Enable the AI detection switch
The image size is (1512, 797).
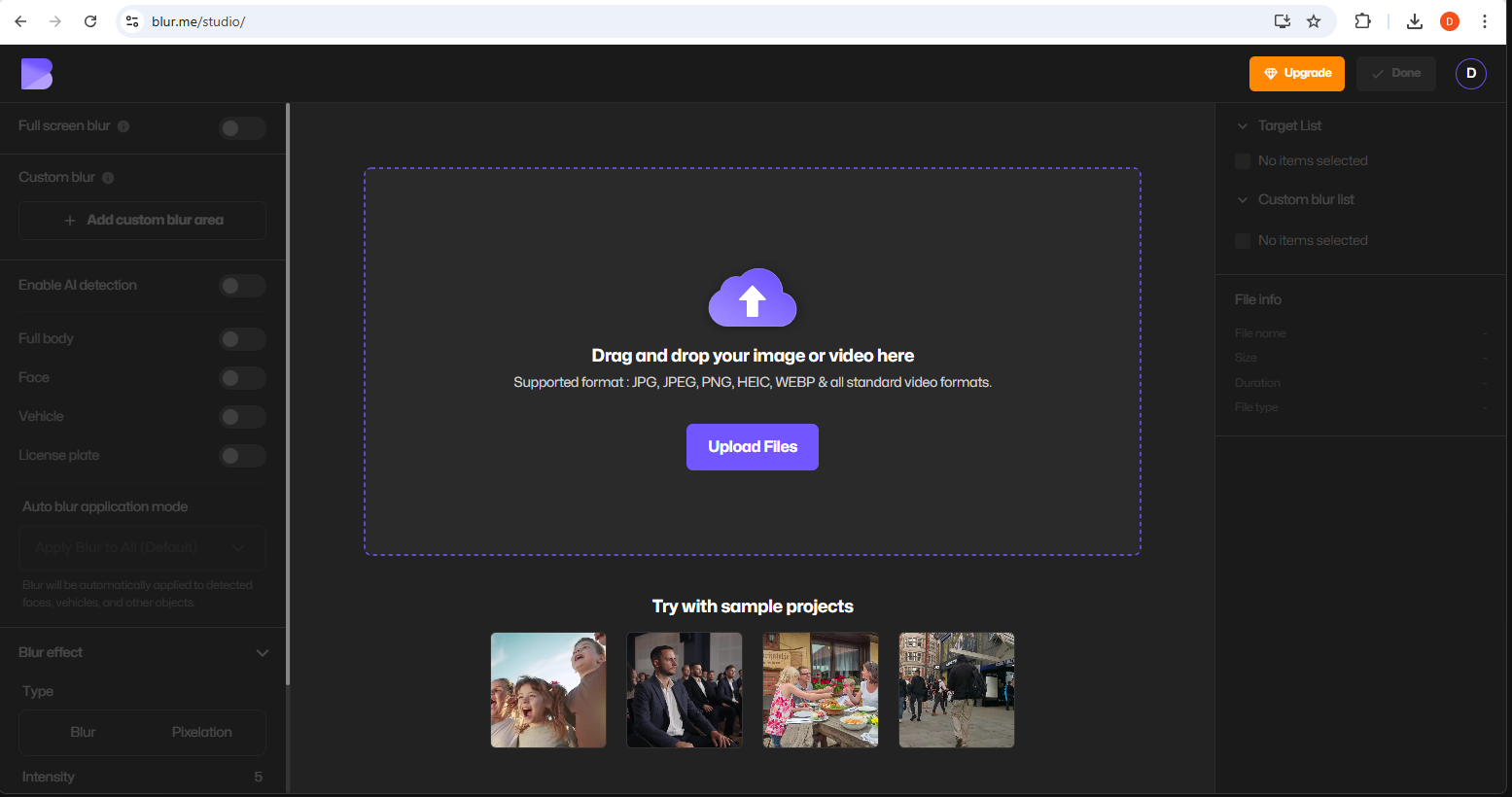(241, 286)
